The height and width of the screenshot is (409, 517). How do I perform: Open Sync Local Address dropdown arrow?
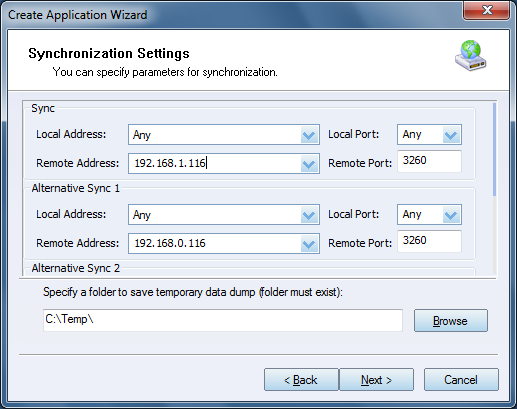(x=309, y=135)
